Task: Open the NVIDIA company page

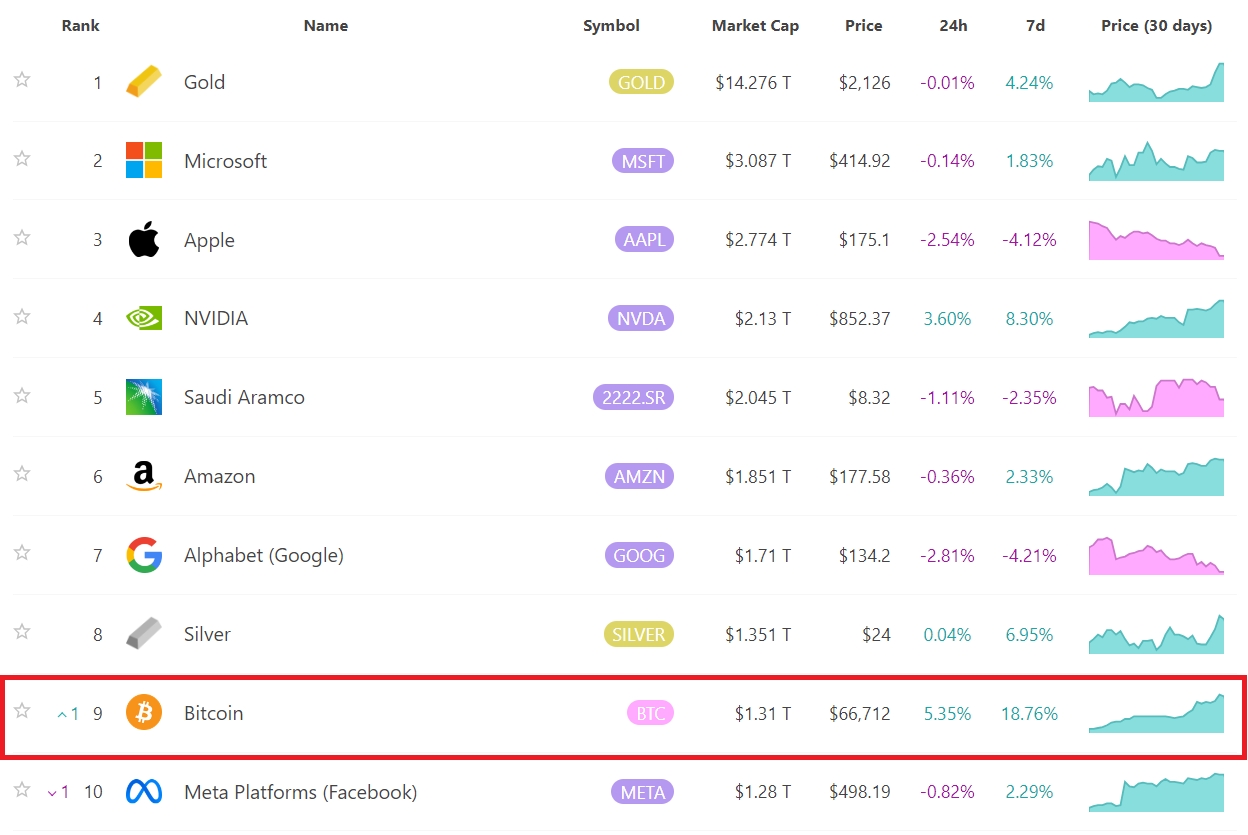Action: pyautogui.click(x=216, y=318)
